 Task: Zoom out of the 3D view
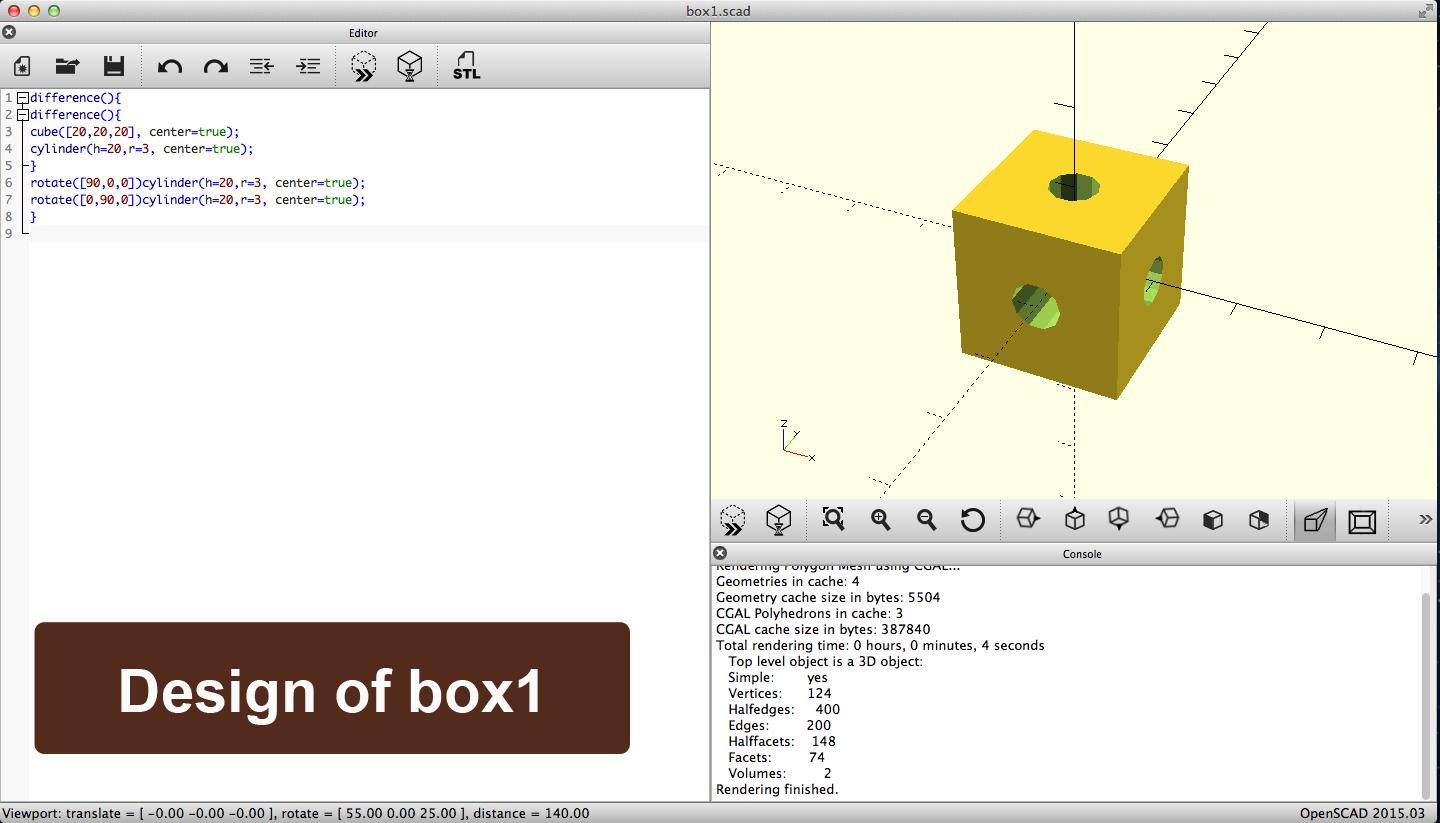926,520
